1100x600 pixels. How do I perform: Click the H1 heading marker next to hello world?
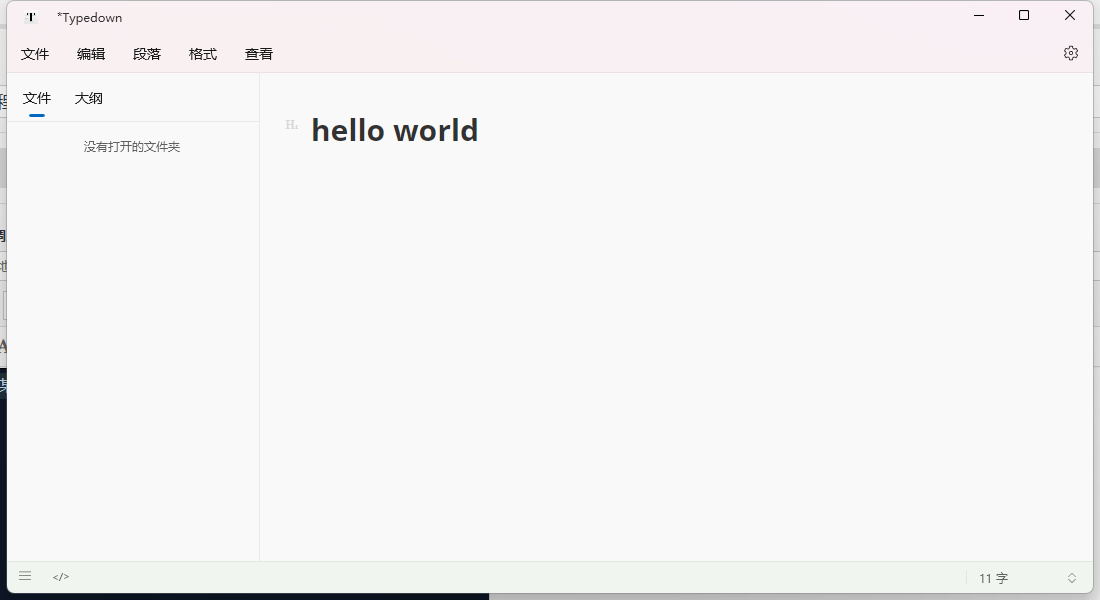click(x=291, y=124)
